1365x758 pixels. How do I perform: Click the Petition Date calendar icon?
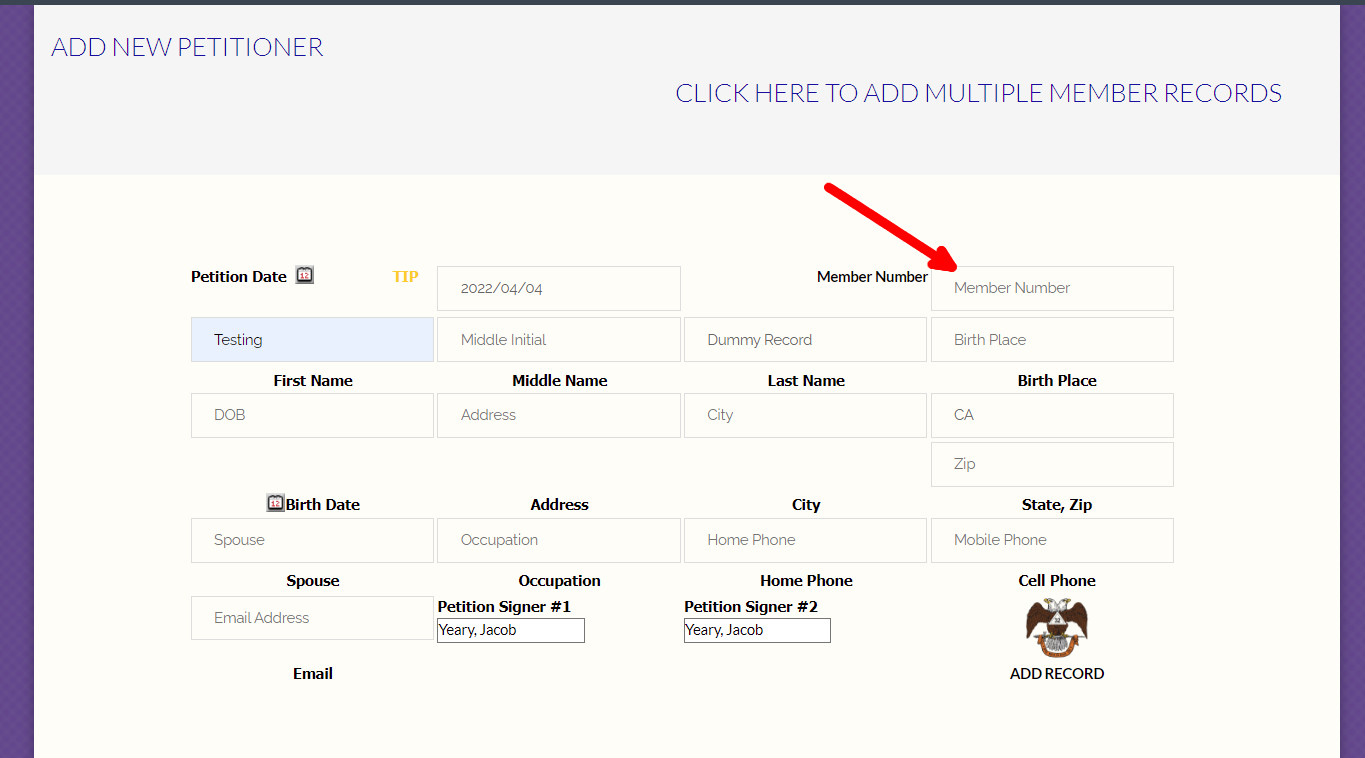(x=305, y=275)
